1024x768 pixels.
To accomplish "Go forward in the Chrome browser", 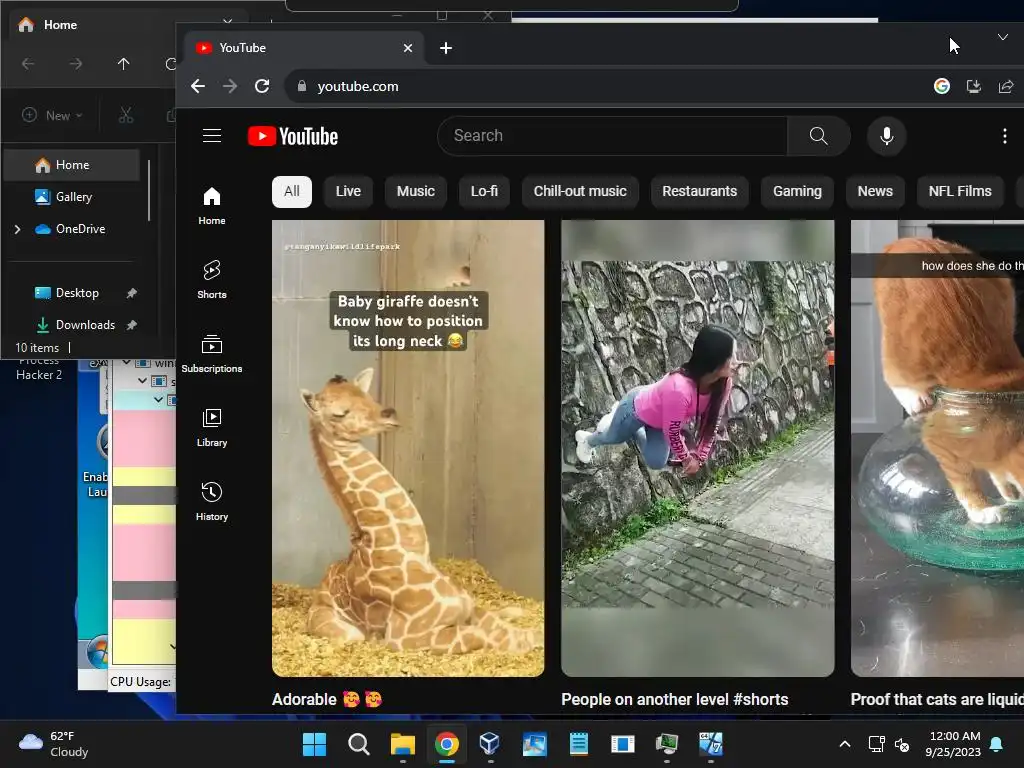I will (230, 86).
